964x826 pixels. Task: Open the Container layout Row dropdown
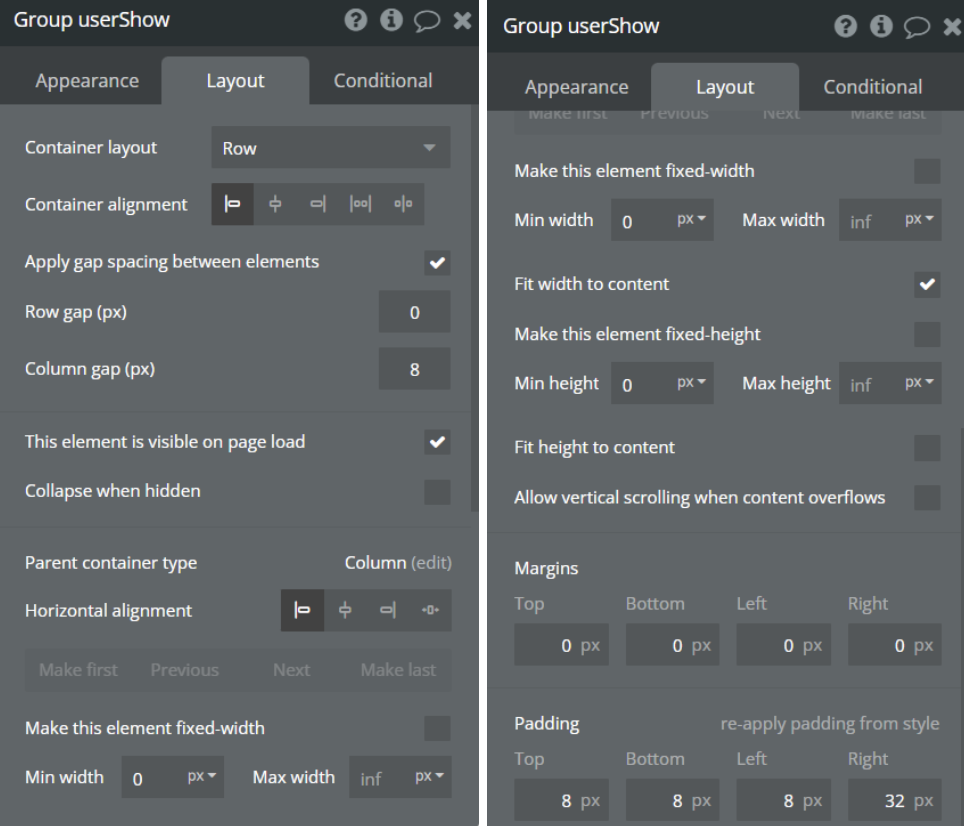331,148
